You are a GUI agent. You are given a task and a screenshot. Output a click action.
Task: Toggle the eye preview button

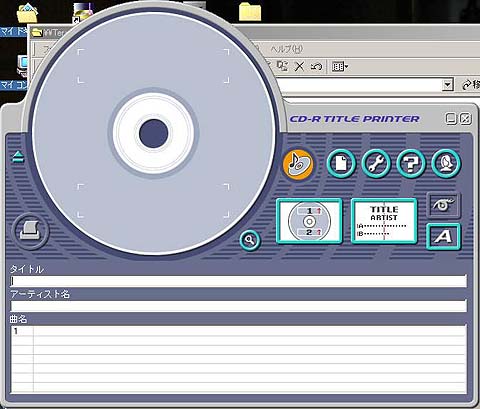point(443,205)
